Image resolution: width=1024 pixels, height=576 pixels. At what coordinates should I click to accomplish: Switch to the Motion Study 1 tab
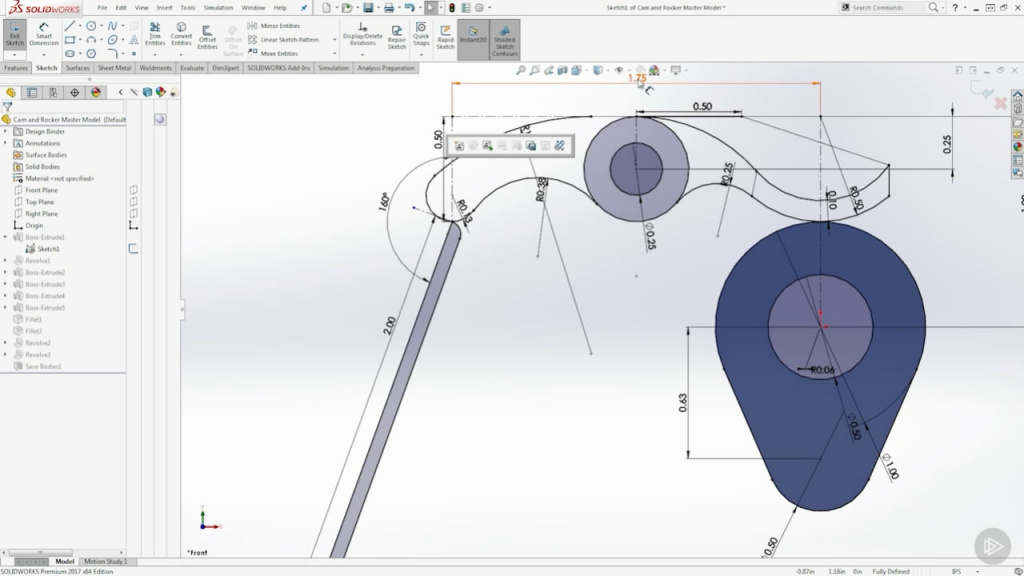click(x=105, y=561)
